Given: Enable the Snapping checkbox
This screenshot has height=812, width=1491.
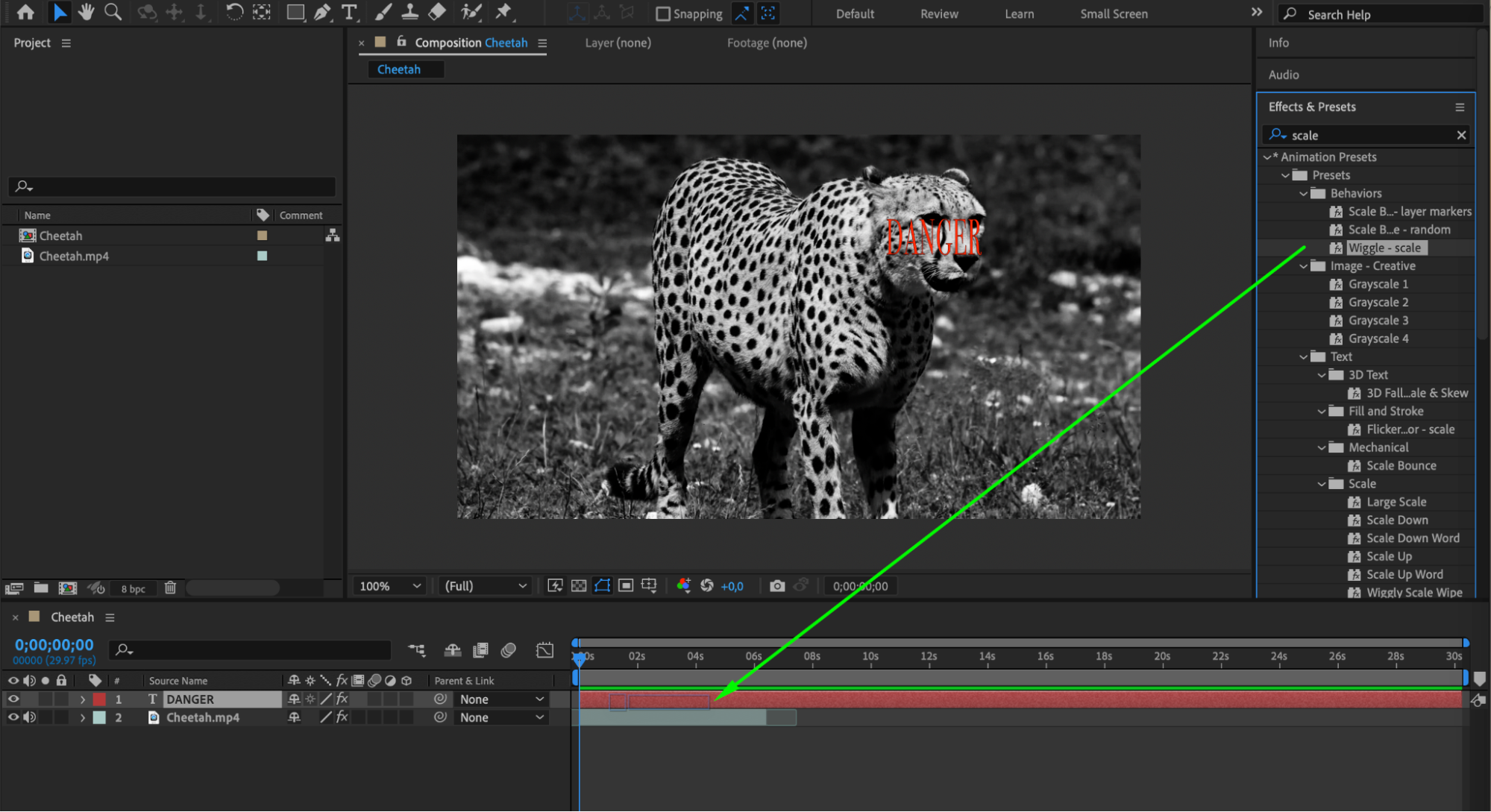Looking at the screenshot, I should click(x=662, y=13).
